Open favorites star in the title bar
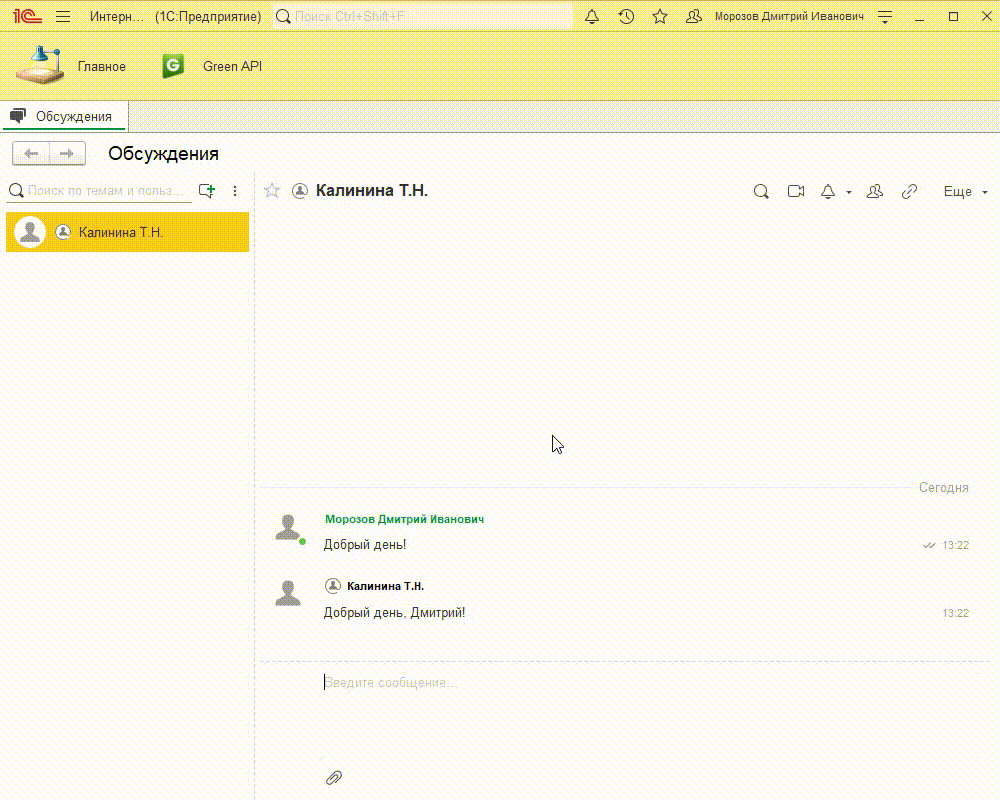Image resolution: width=1000 pixels, height=800 pixels. [x=660, y=17]
